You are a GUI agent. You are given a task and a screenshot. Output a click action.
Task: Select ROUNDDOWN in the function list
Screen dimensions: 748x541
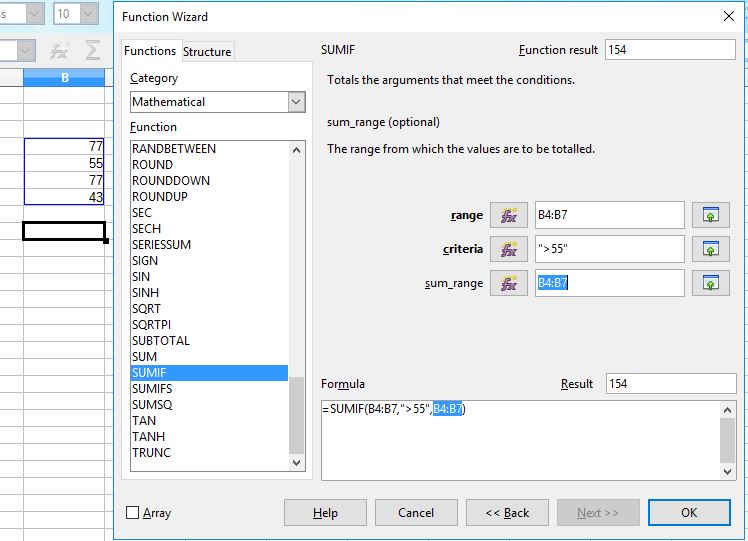pyautogui.click(x=209, y=181)
